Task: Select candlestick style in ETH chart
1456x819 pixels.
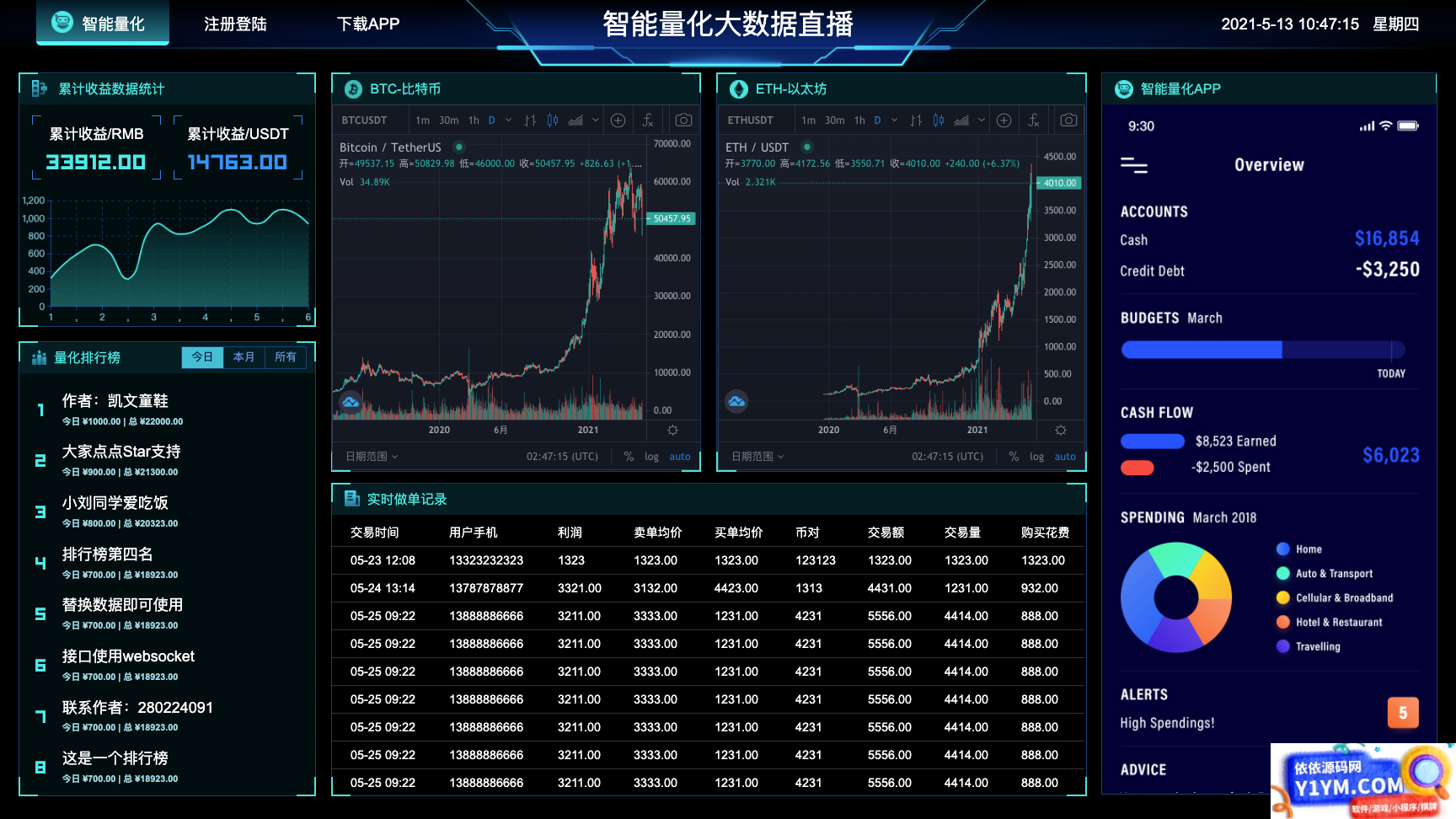Action: (x=939, y=120)
